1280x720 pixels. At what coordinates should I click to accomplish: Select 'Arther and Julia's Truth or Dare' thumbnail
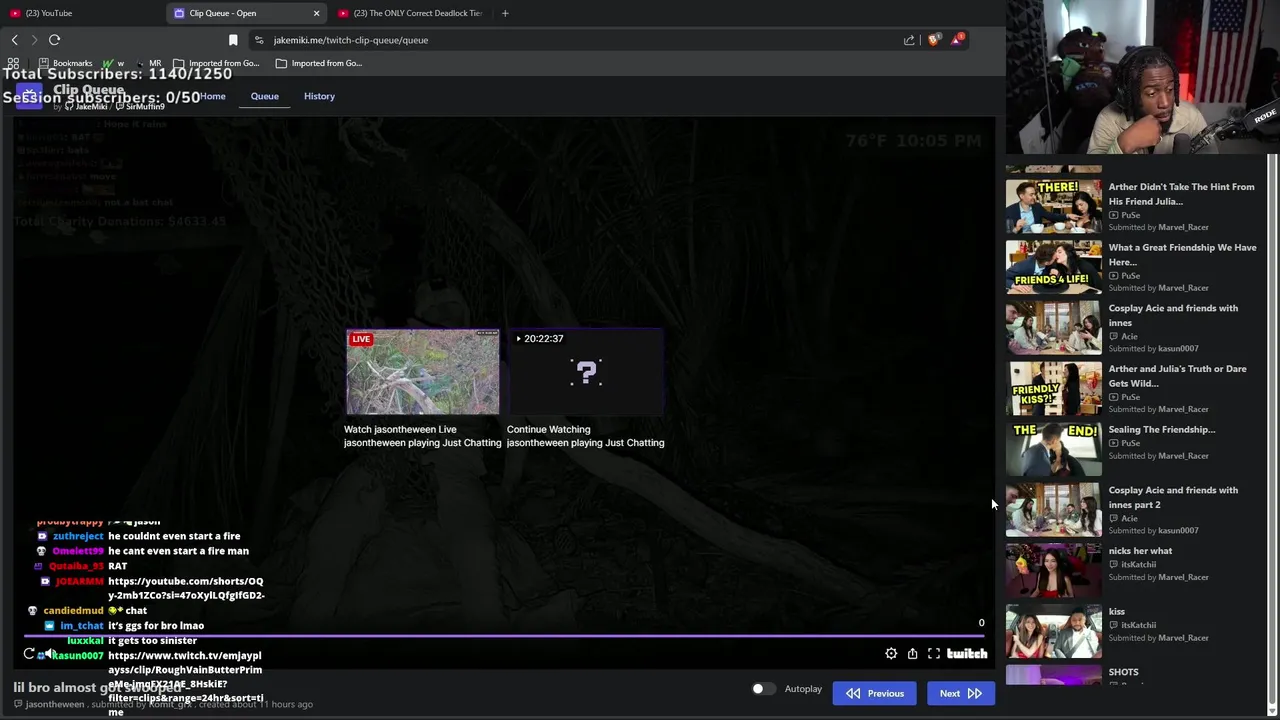(1053, 388)
